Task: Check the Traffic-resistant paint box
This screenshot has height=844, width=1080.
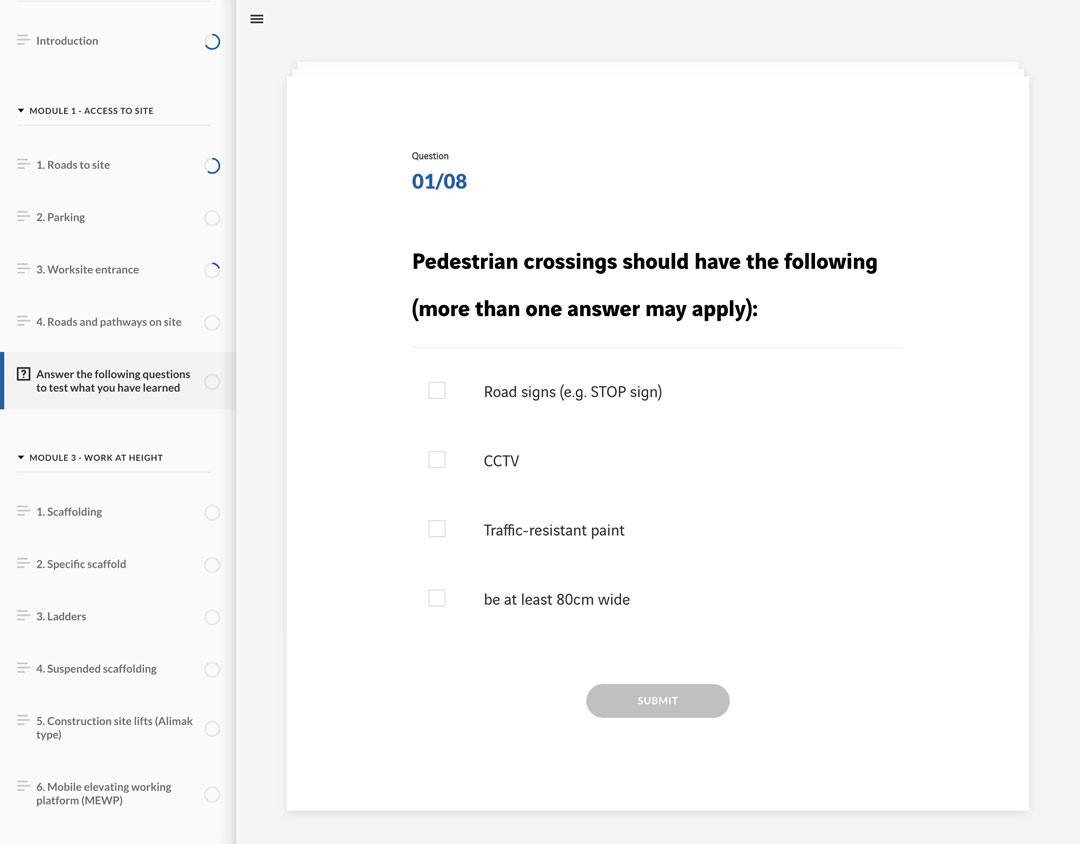Action: (x=437, y=528)
